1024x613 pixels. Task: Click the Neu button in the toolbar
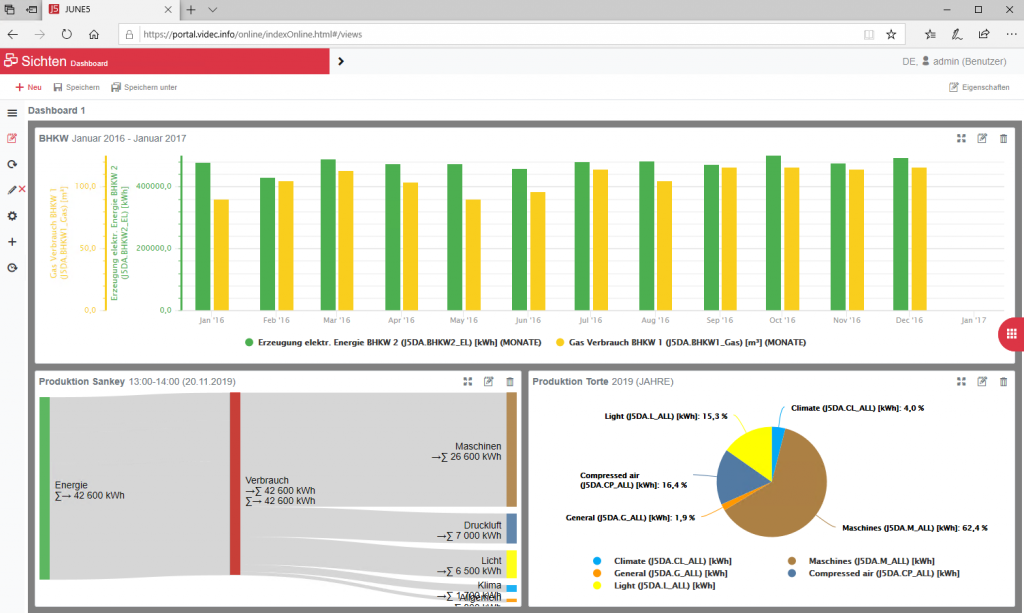point(28,87)
